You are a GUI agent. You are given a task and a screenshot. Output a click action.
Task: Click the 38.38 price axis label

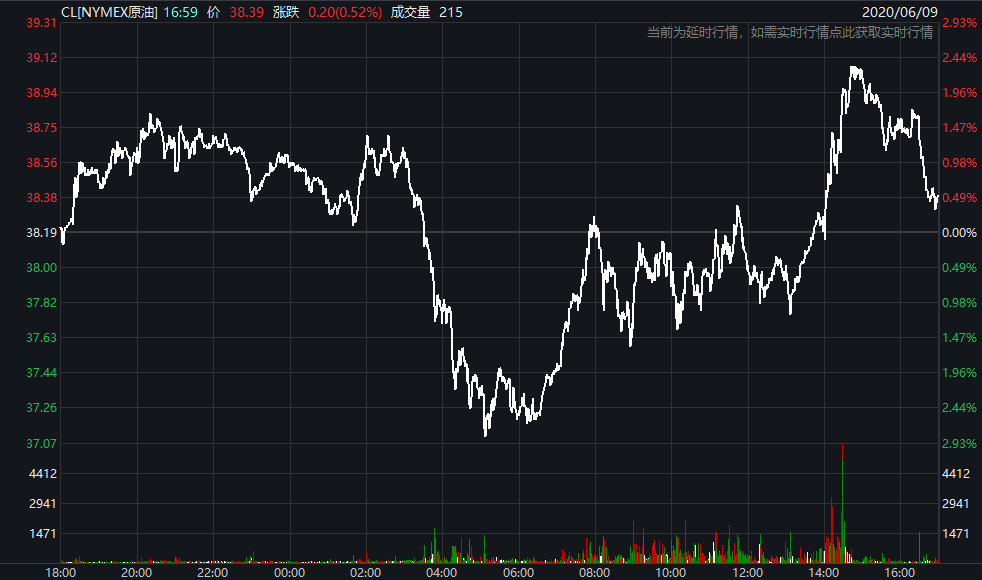pos(41,198)
